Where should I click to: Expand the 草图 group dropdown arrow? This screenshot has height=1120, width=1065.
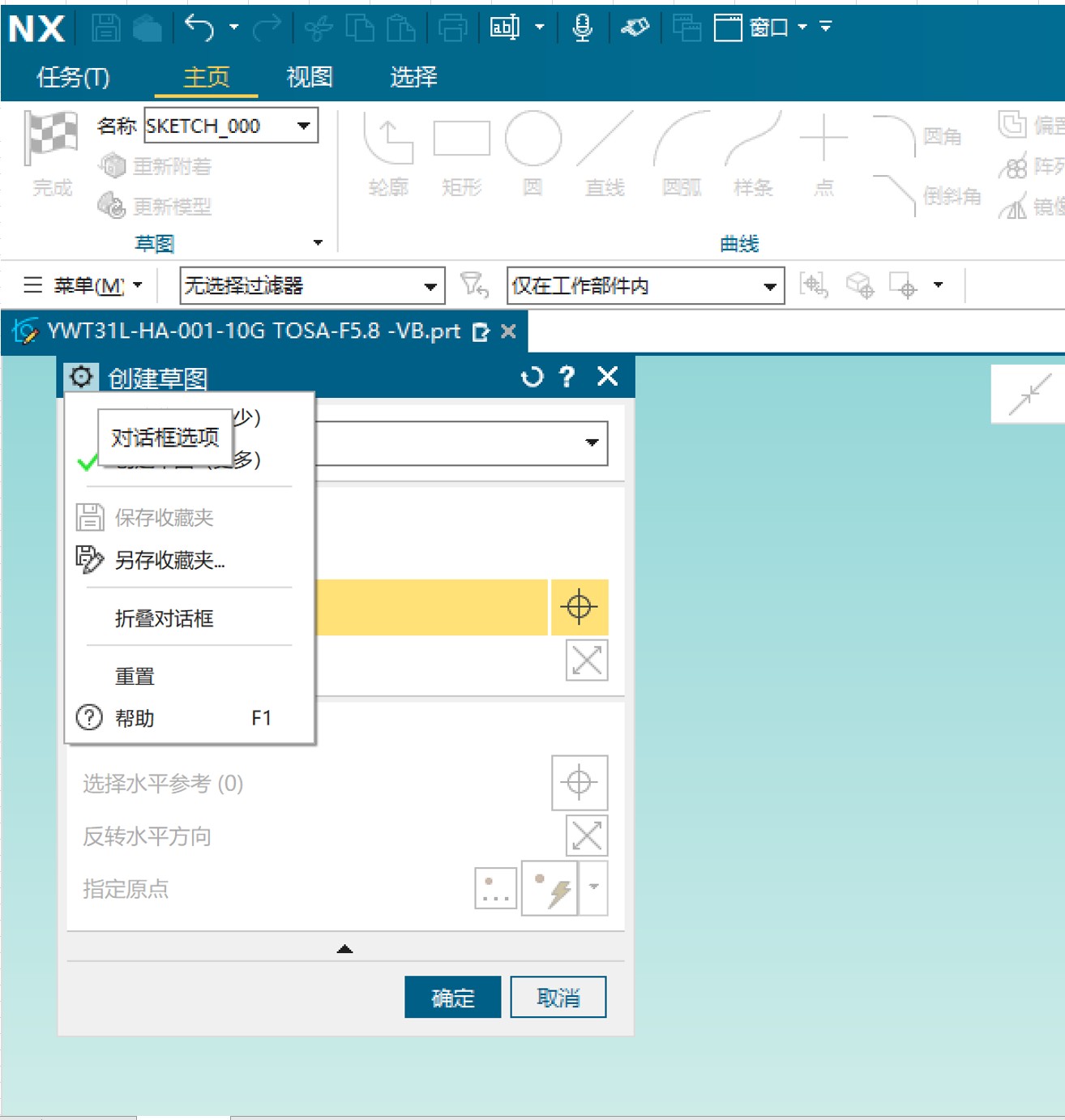pyautogui.click(x=318, y=242)
